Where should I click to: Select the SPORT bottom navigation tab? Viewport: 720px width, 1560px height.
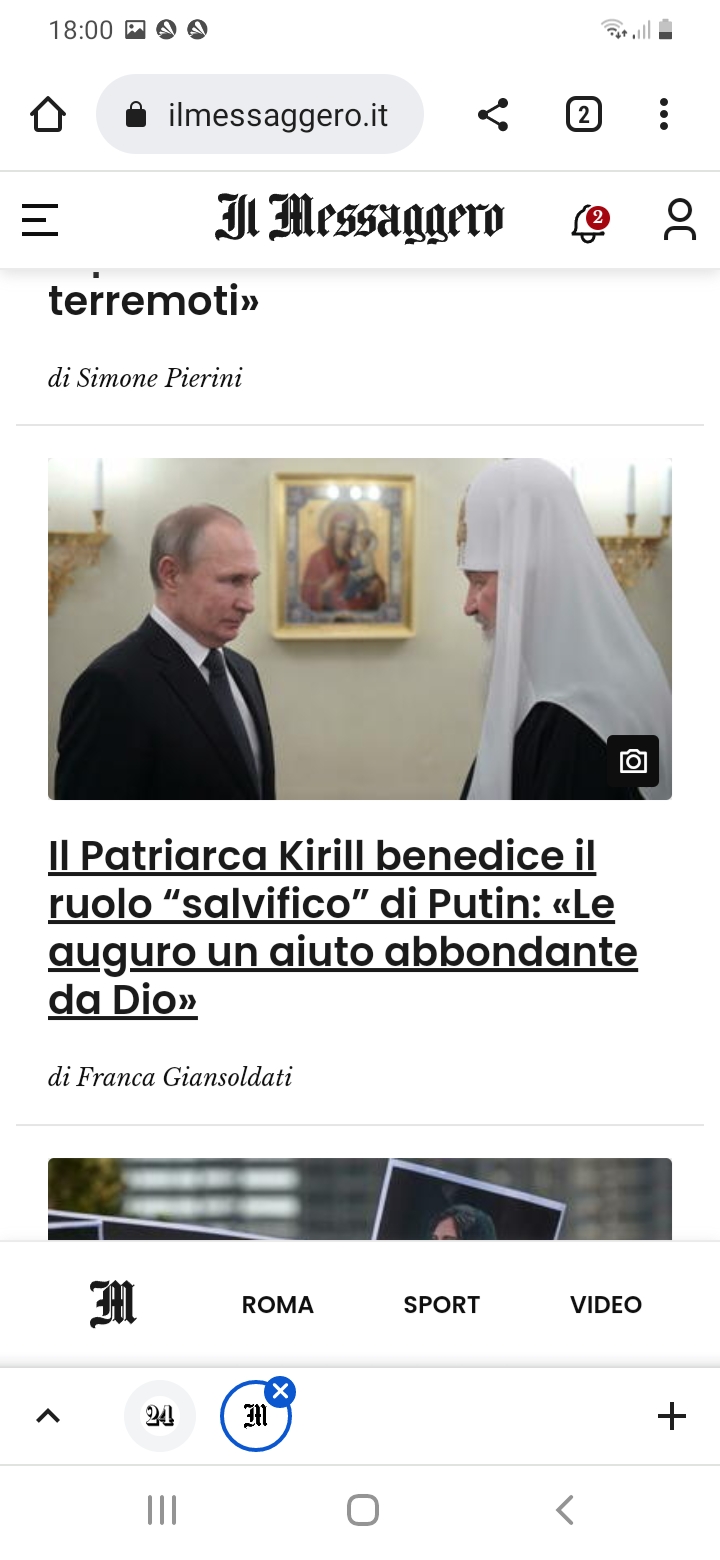point(442,1305)
